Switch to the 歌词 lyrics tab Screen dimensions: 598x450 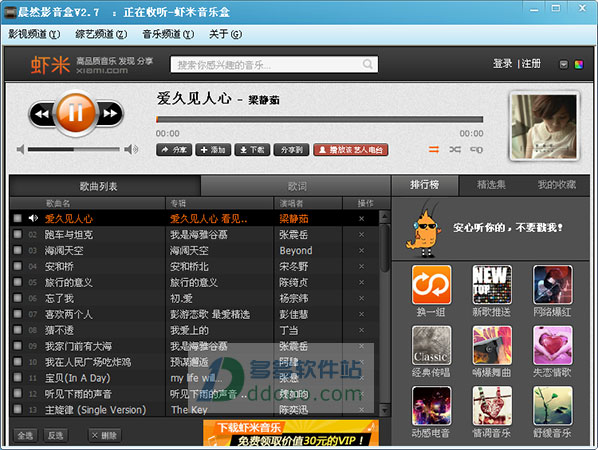pyautogui.click(x=296, y=186)
